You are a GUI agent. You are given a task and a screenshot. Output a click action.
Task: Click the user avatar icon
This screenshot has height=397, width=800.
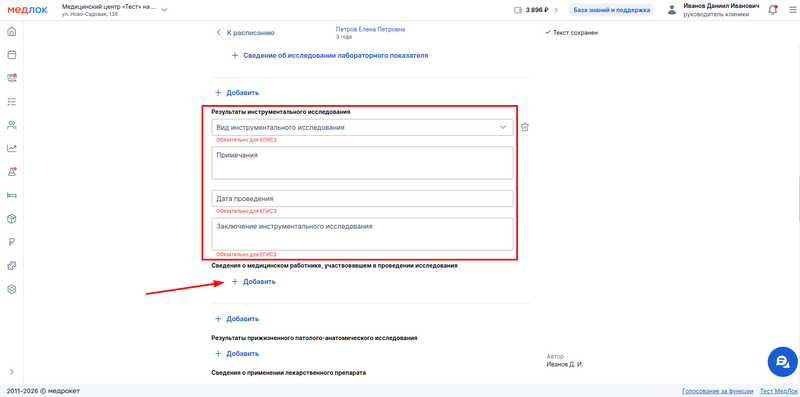[x=672, y=10]
